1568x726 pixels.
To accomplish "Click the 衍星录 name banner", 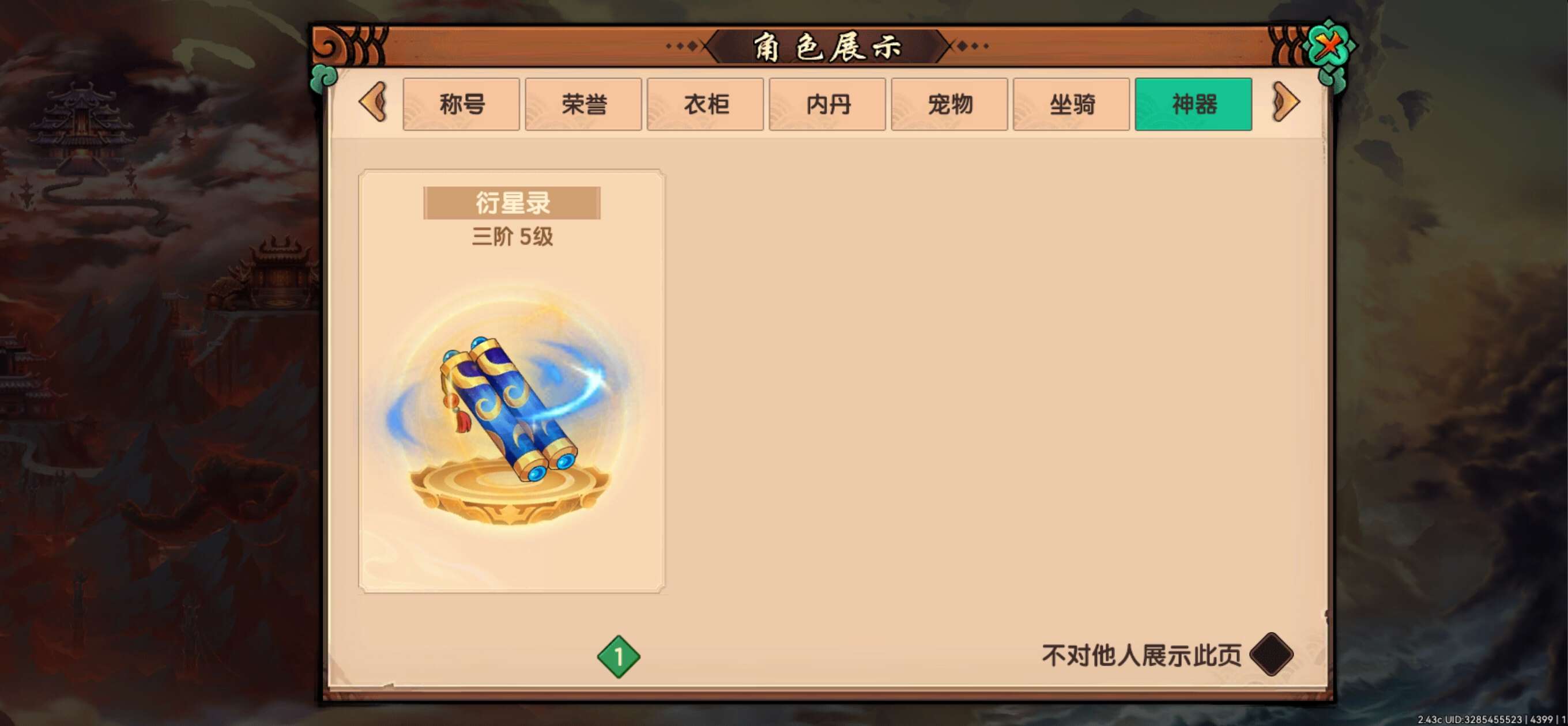I will (x=512, y=203).
